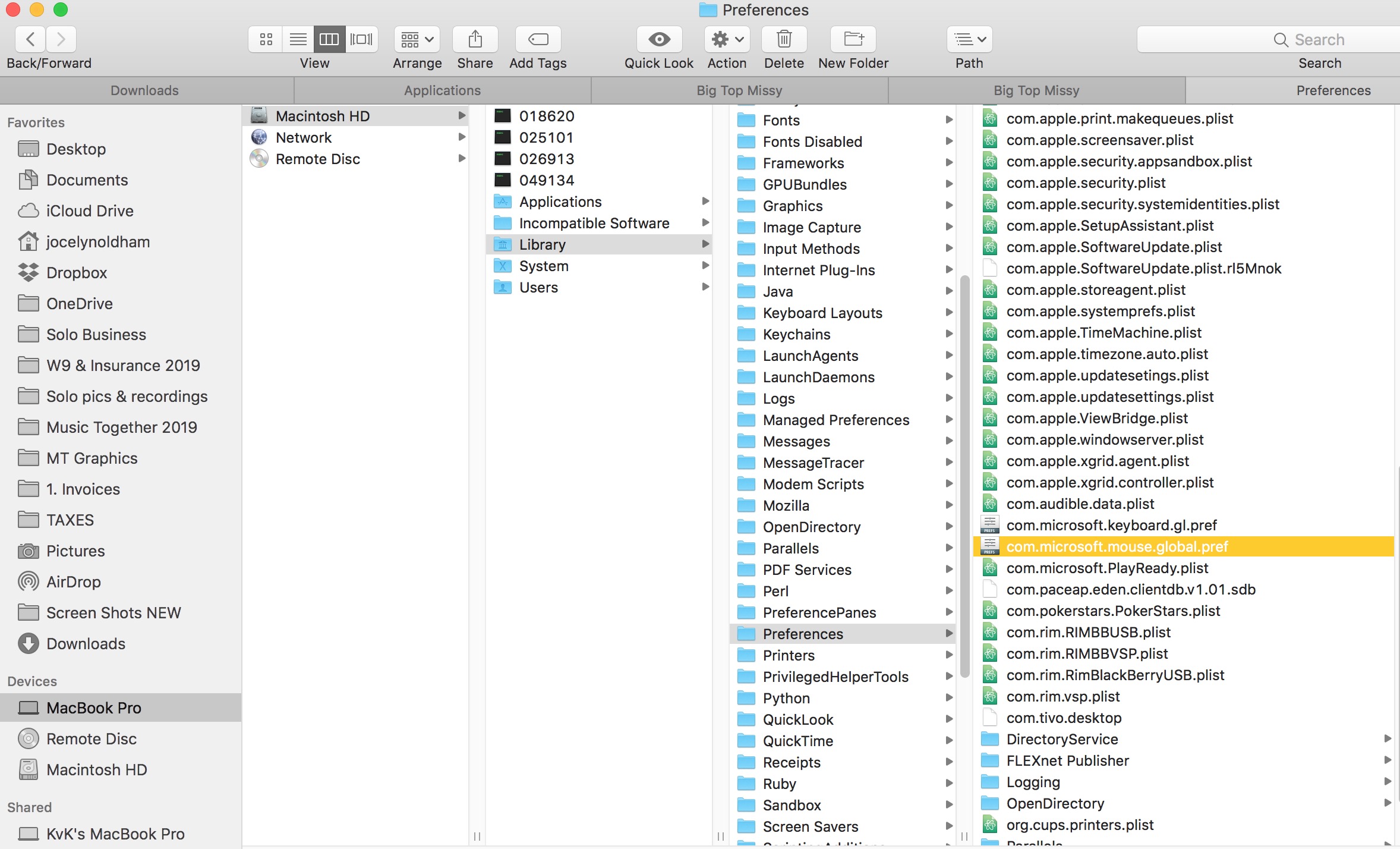Open Quick Look eye icon
This screenshot has height=849, width=1400.
pos(659,39)
